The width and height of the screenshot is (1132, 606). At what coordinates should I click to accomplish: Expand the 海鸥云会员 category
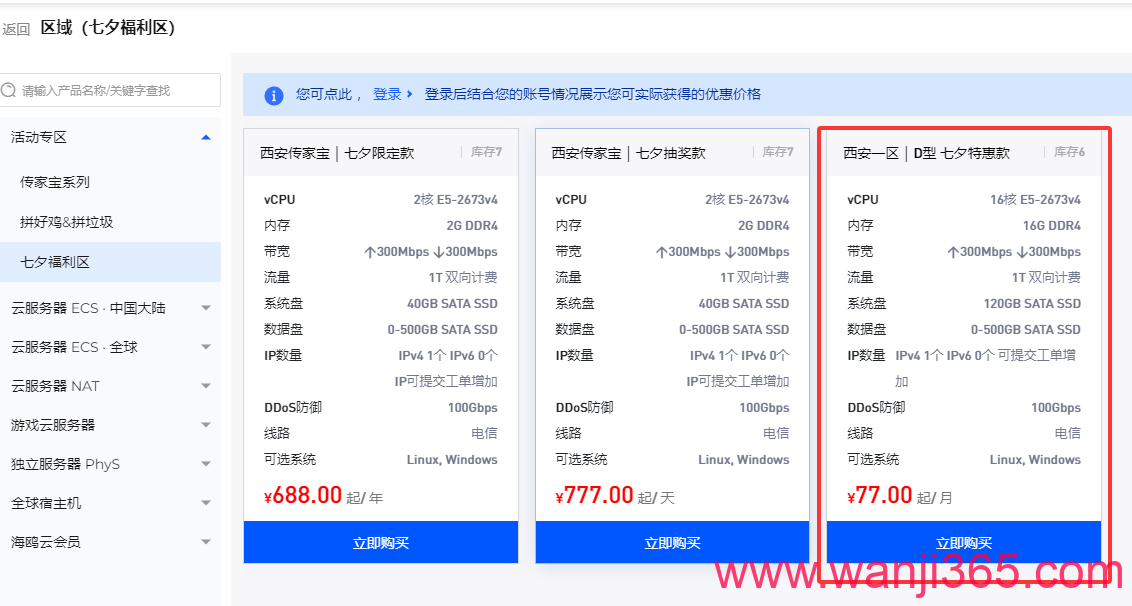click(206, 542)
